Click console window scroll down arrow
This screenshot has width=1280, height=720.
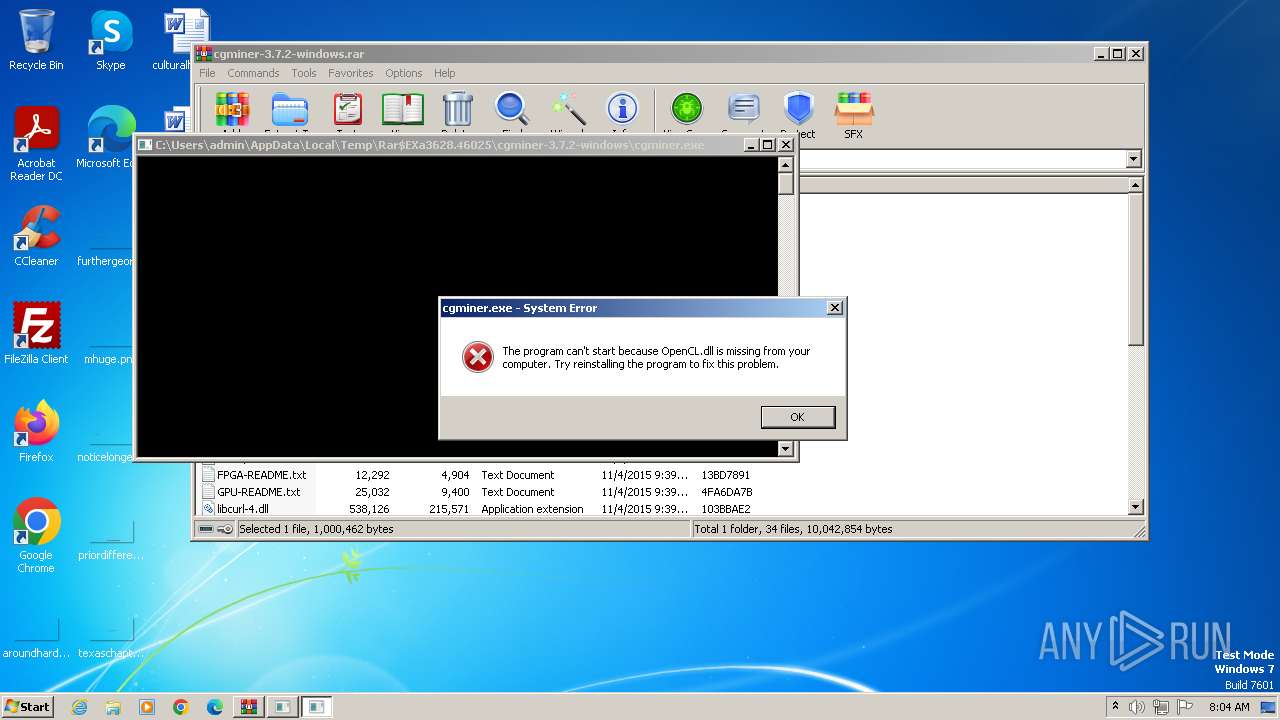pyautogui.click(x=786, y=449)
